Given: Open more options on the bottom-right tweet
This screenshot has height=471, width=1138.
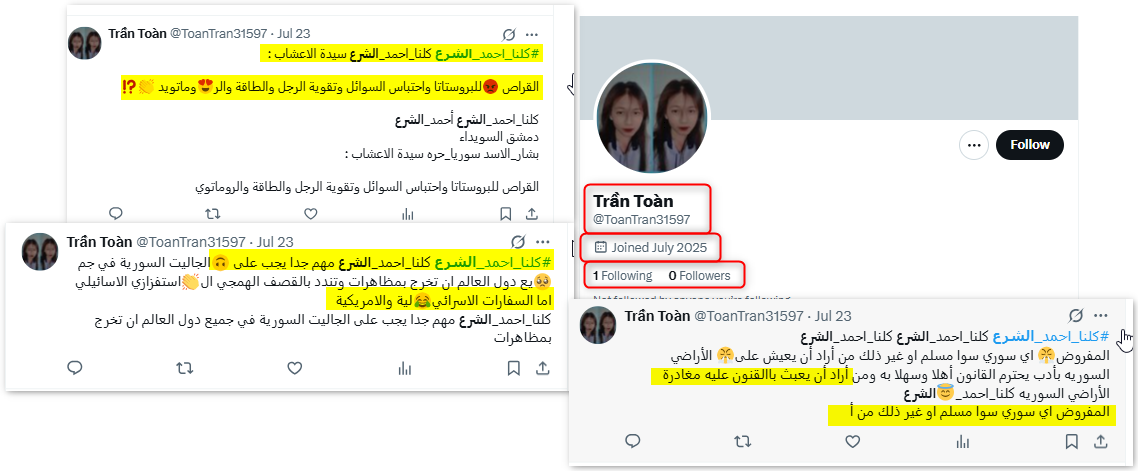Looking at the screenshot, I should click(x=1101, y=316).
